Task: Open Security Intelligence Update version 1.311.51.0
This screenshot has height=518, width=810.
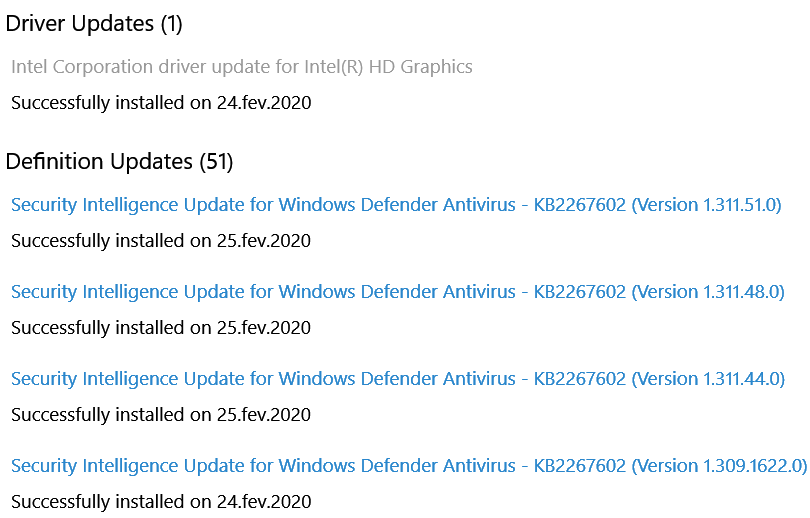Action: (x=395, y=205)
